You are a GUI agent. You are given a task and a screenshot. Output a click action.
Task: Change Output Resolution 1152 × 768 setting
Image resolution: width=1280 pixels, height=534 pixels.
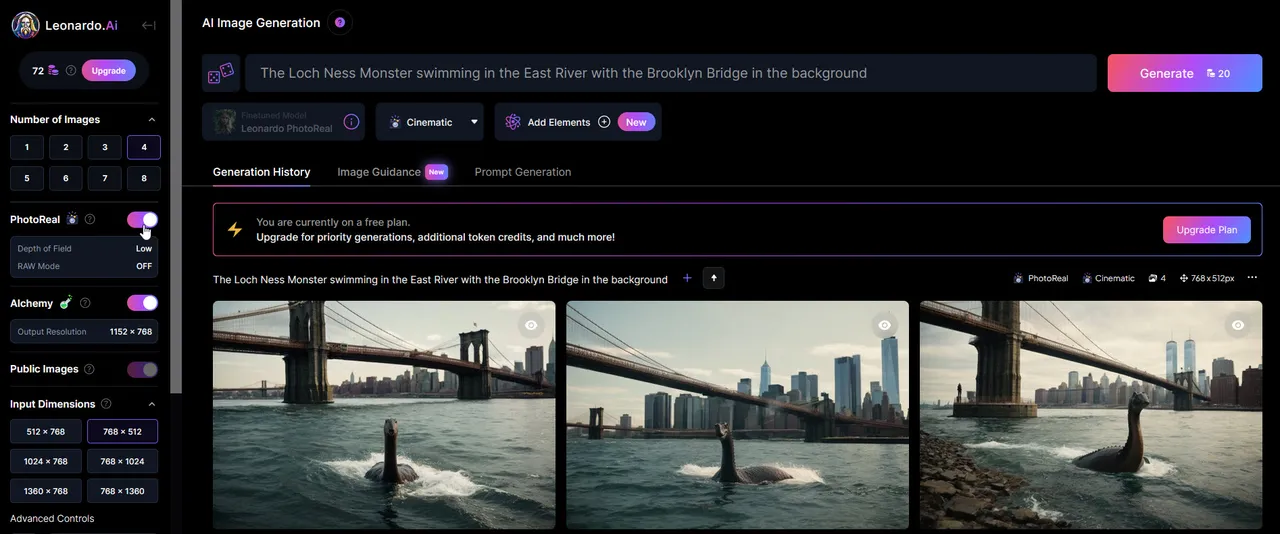[x=84, y=332]
